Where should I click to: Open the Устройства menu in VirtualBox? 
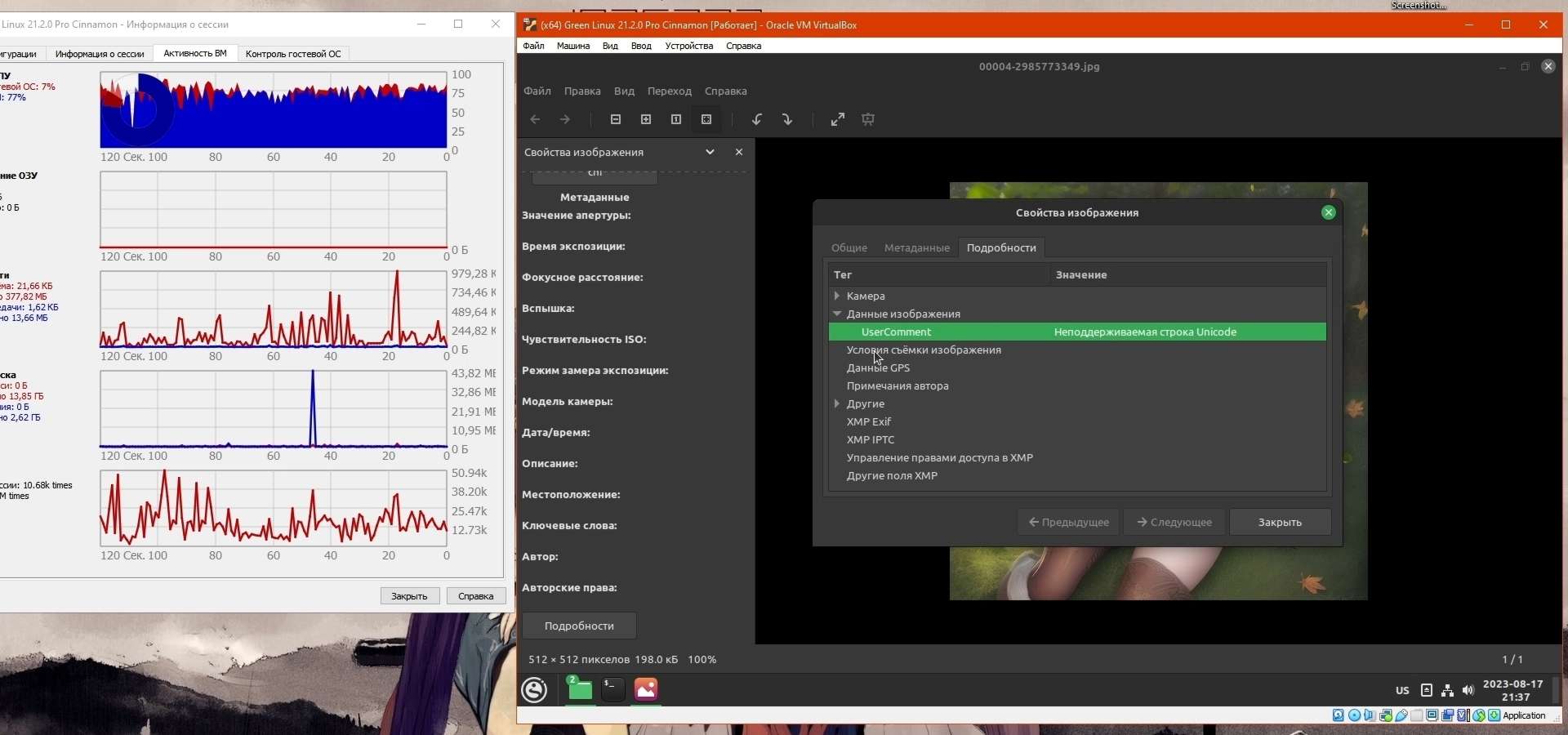[x=689, y=46]
